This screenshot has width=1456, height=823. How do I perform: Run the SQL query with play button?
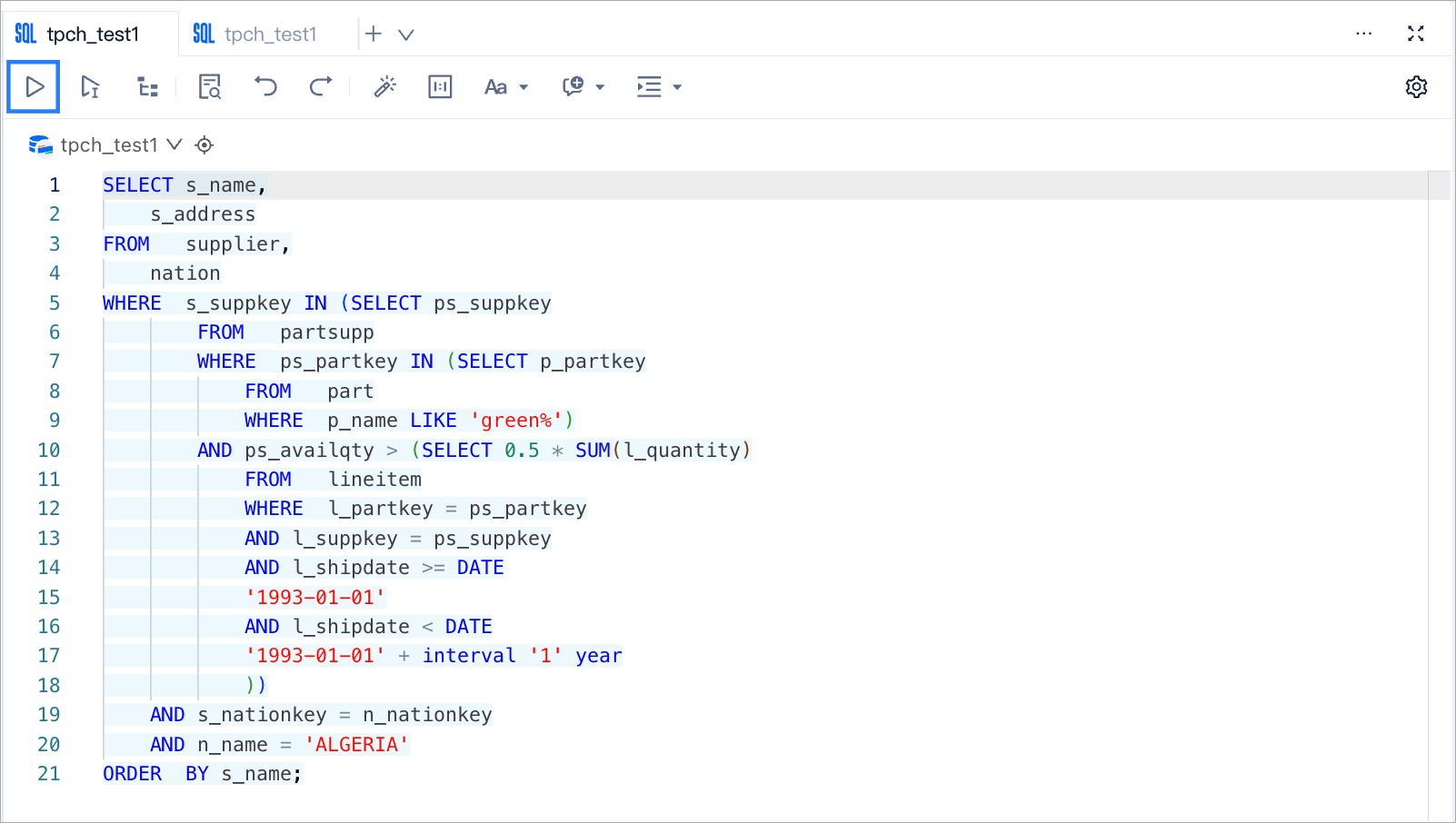coord(34,87)
